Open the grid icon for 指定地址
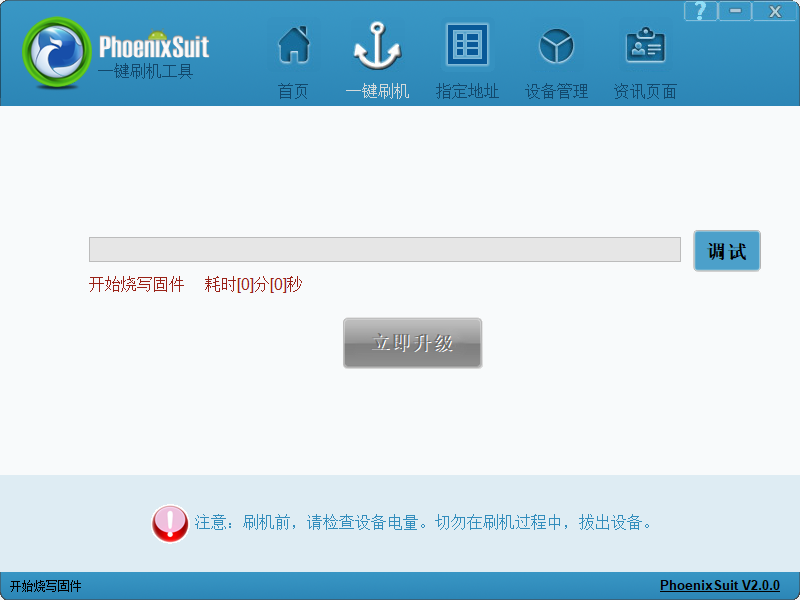Screen dimensions: 800x600 coord(467,45)
